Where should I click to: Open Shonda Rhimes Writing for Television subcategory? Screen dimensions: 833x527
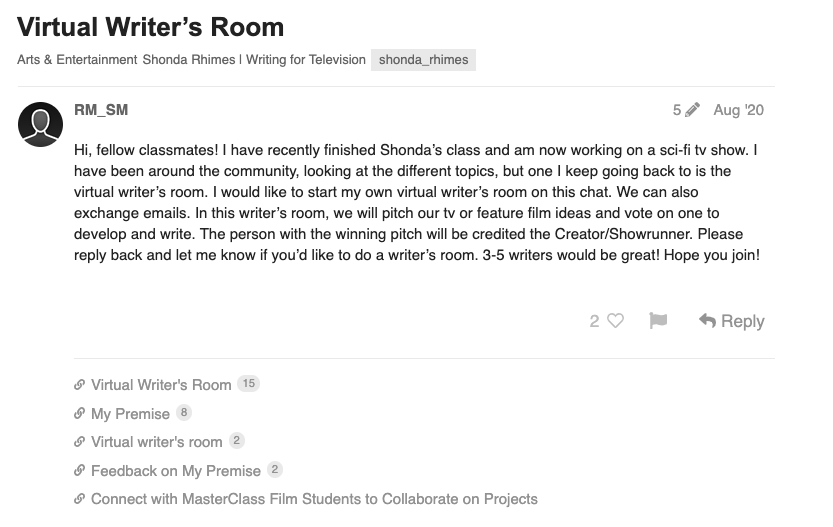pos(254,60)
